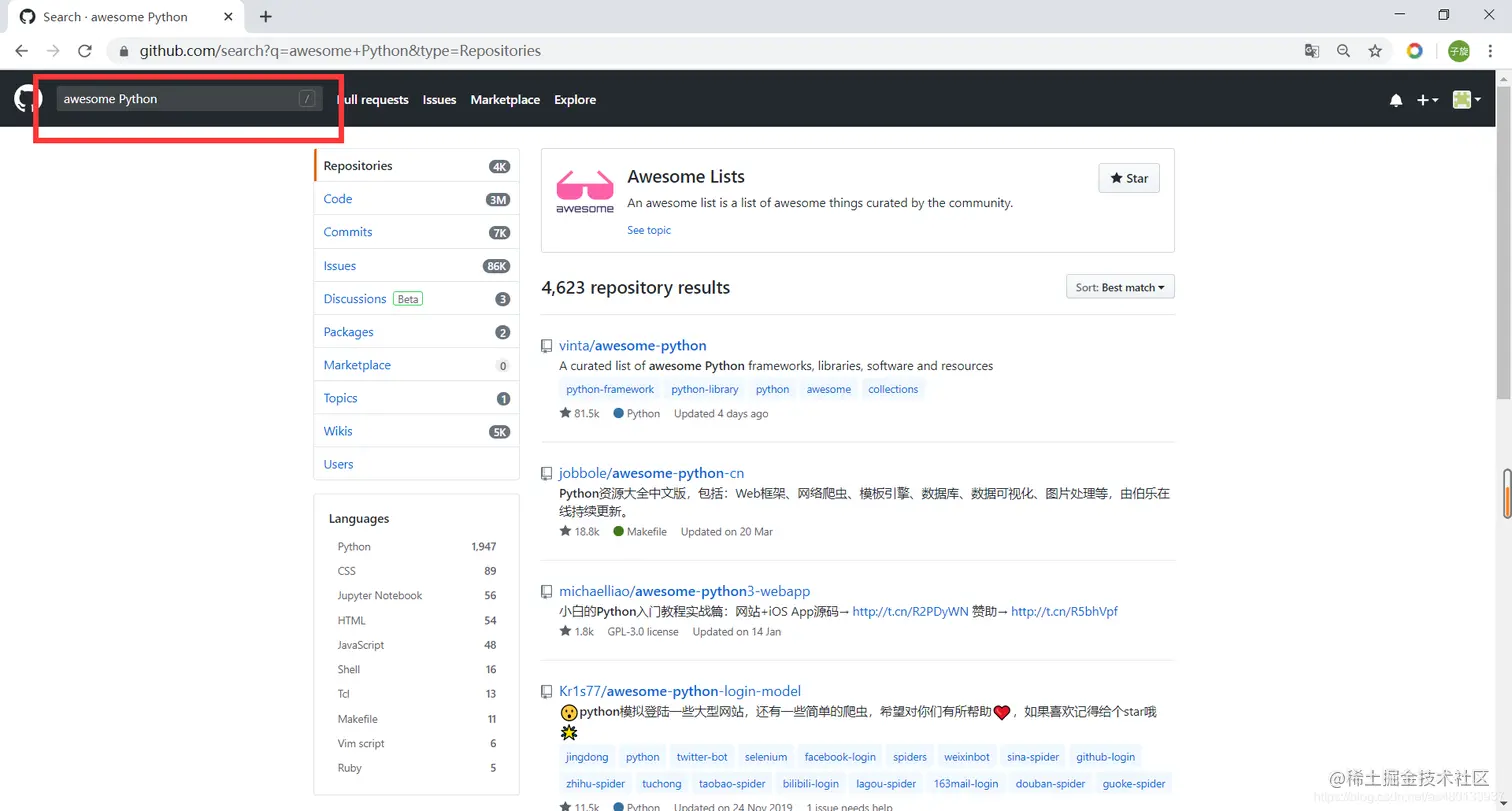This screenshot has width=1512, height=811.
Task: Select the Topics results filter
Action: [x=416, y=398]
